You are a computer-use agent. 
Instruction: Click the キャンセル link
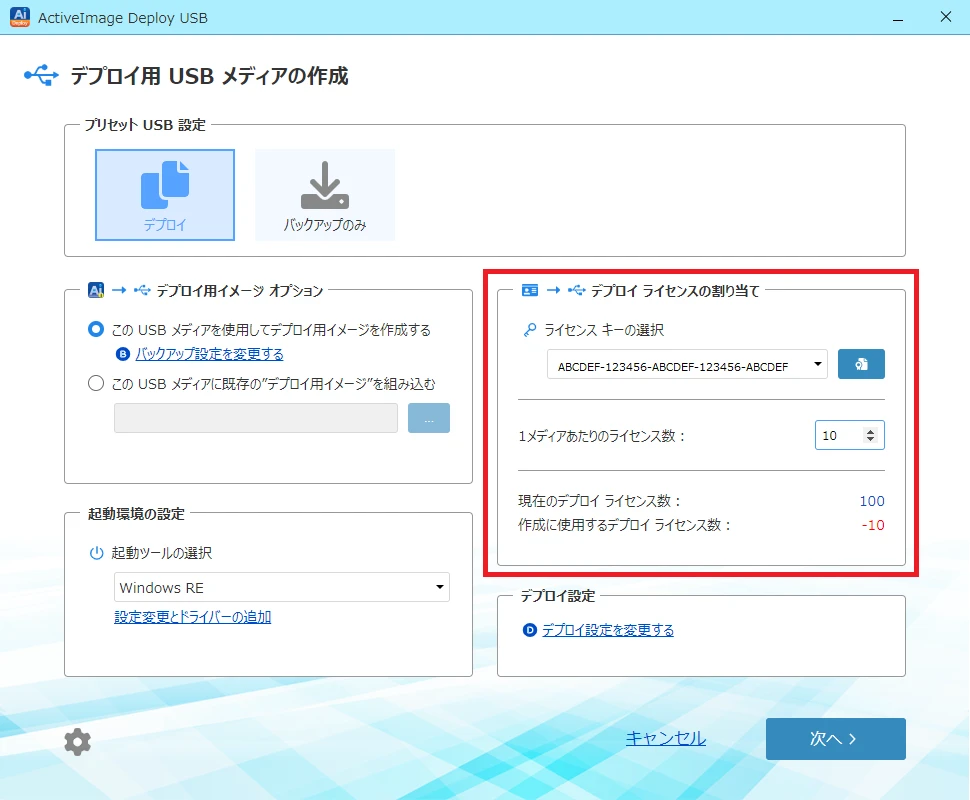(x=666, y=738)
